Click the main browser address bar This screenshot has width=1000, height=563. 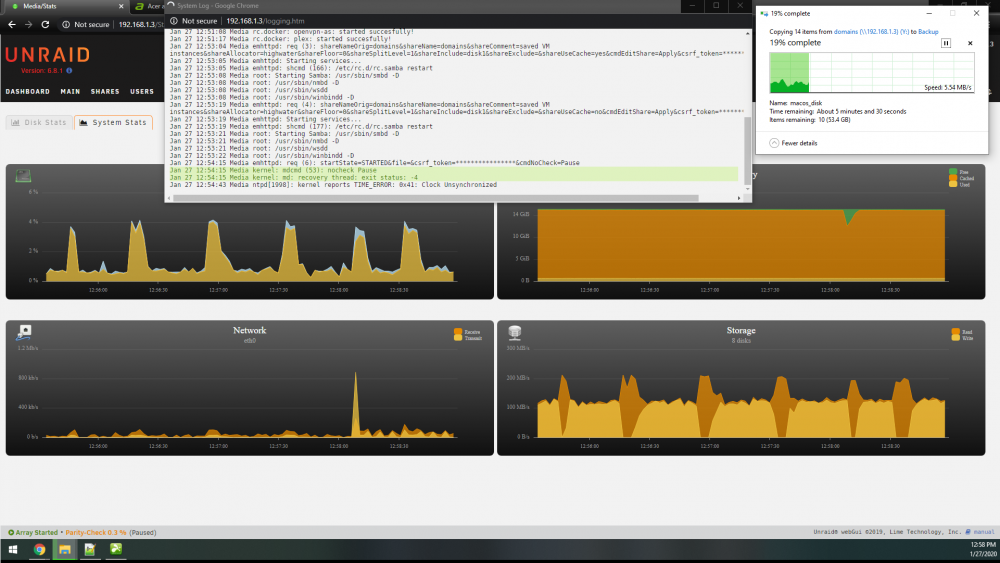pyautogui.click(x=140, y=24)
